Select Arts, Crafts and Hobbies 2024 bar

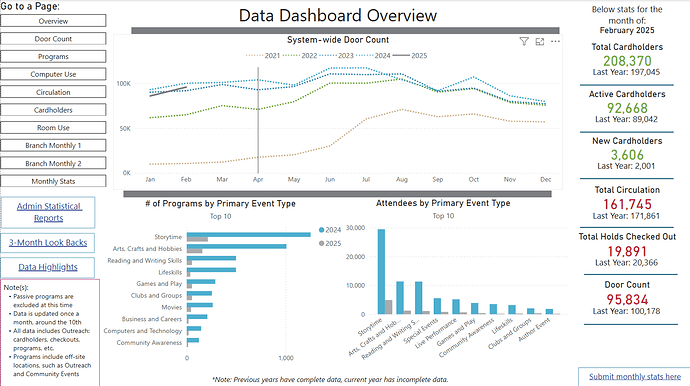pyautogui.click(x=237, y=246)
